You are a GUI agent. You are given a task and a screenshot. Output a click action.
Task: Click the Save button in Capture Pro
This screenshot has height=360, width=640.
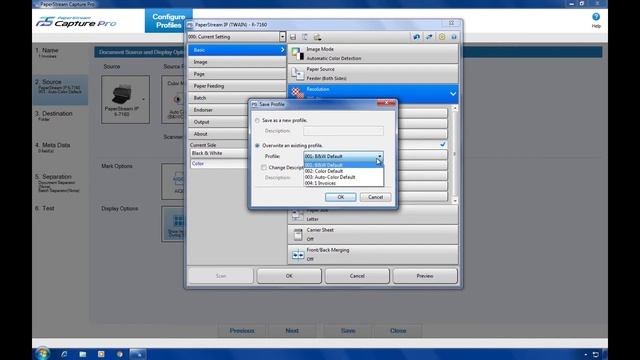pyautogui.click(x=348, y=331)
